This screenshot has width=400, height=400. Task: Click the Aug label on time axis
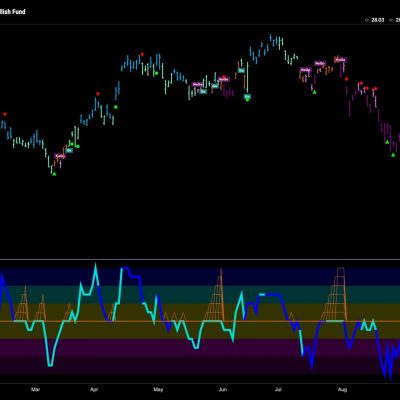pos(342,389)
